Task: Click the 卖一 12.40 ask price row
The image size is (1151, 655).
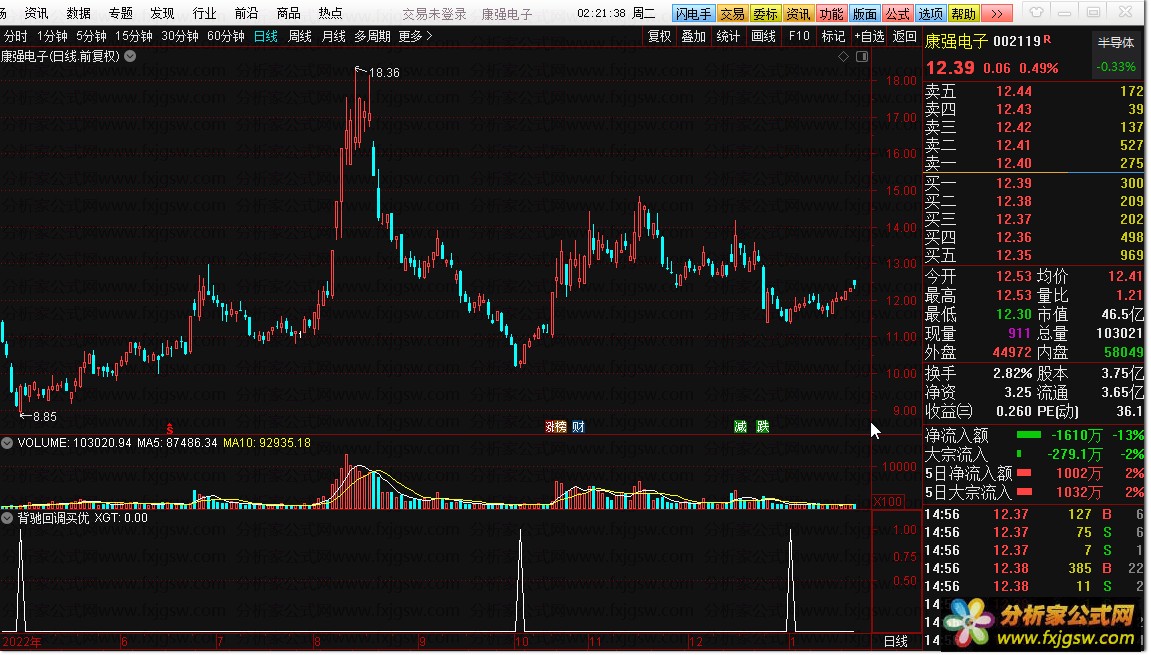Action: (x=1034, y=163)
